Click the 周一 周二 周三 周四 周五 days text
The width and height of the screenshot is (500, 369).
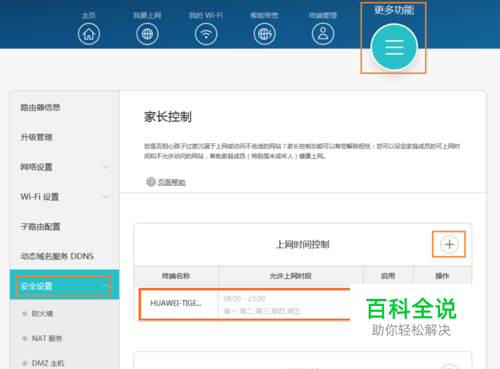tap(262, 311)
